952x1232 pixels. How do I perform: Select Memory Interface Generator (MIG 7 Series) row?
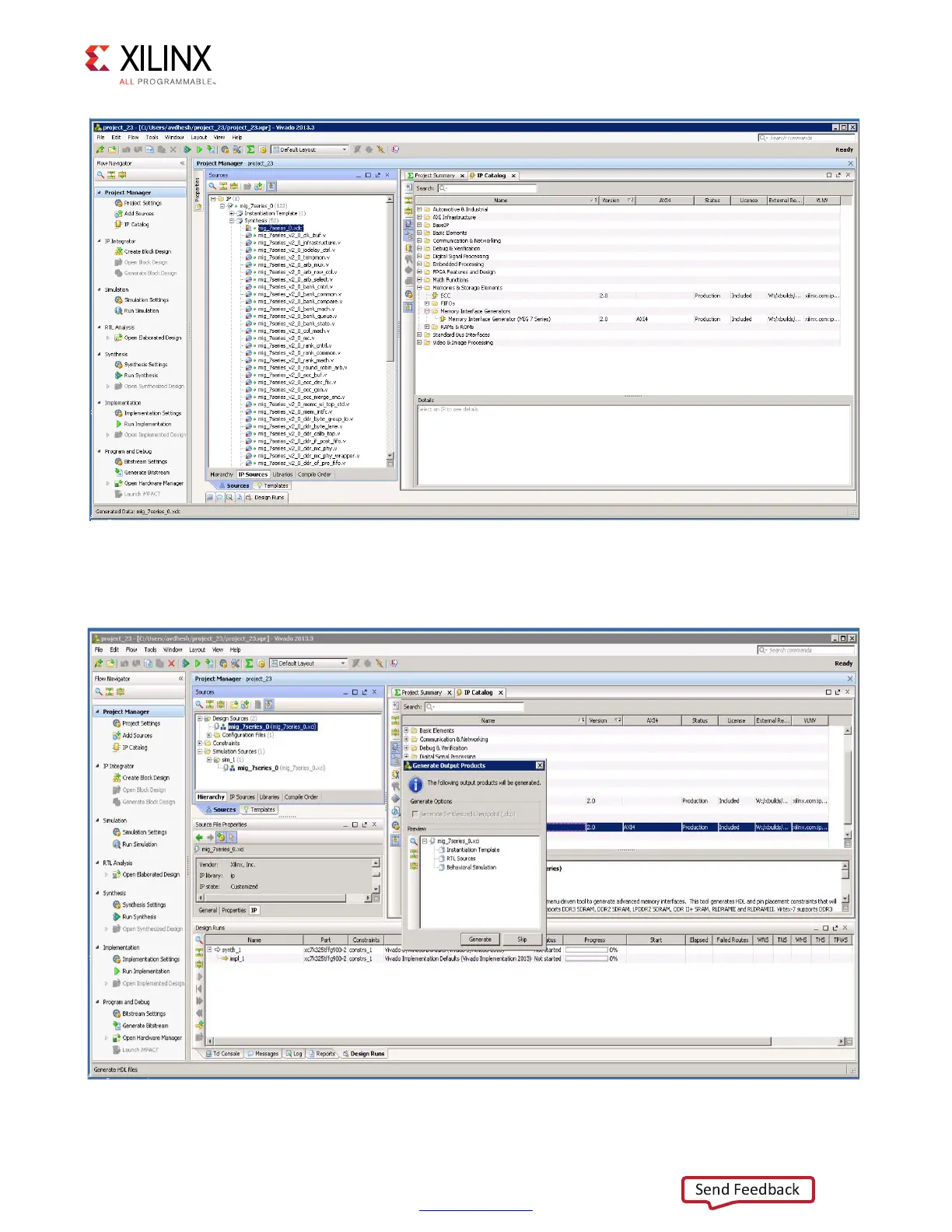(628, 319)
